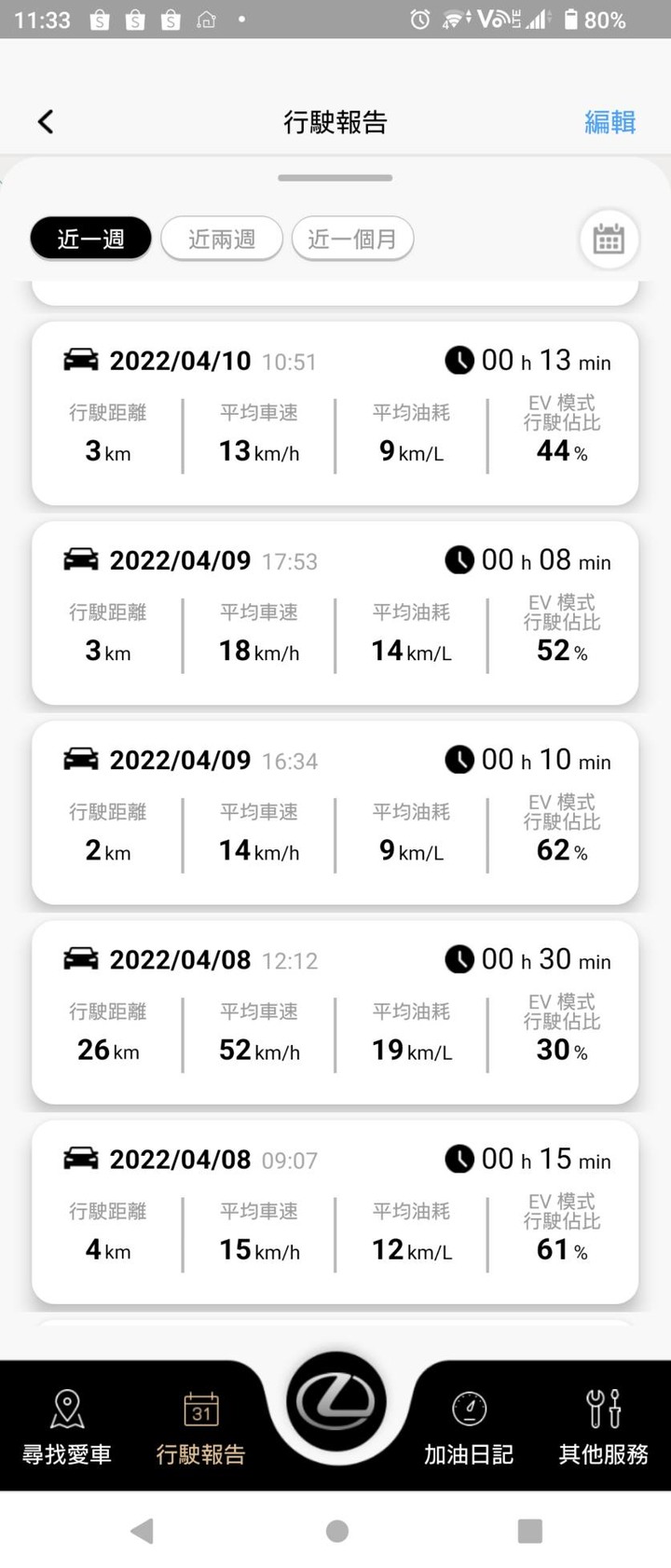Tap Android recent apps square button

point(529,1530)
